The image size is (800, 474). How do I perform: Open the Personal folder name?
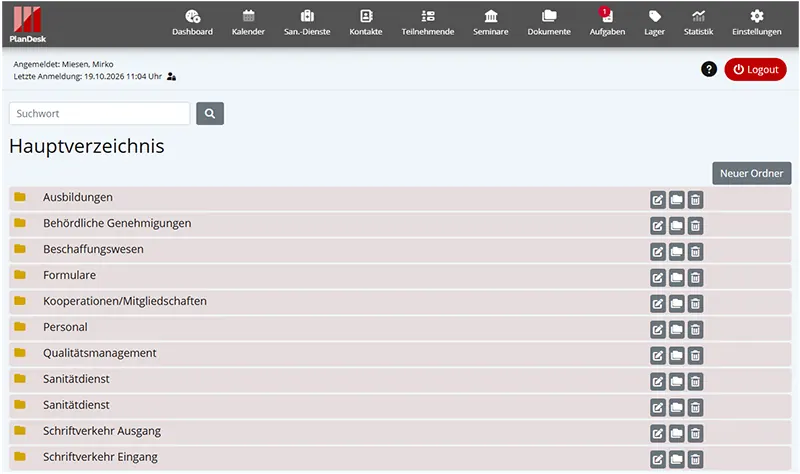coord(65,327)
